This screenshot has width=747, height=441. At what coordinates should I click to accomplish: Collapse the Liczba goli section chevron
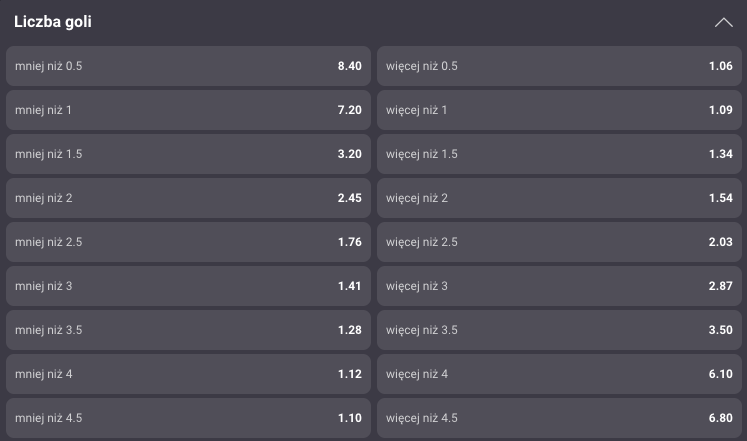point(723,22)
